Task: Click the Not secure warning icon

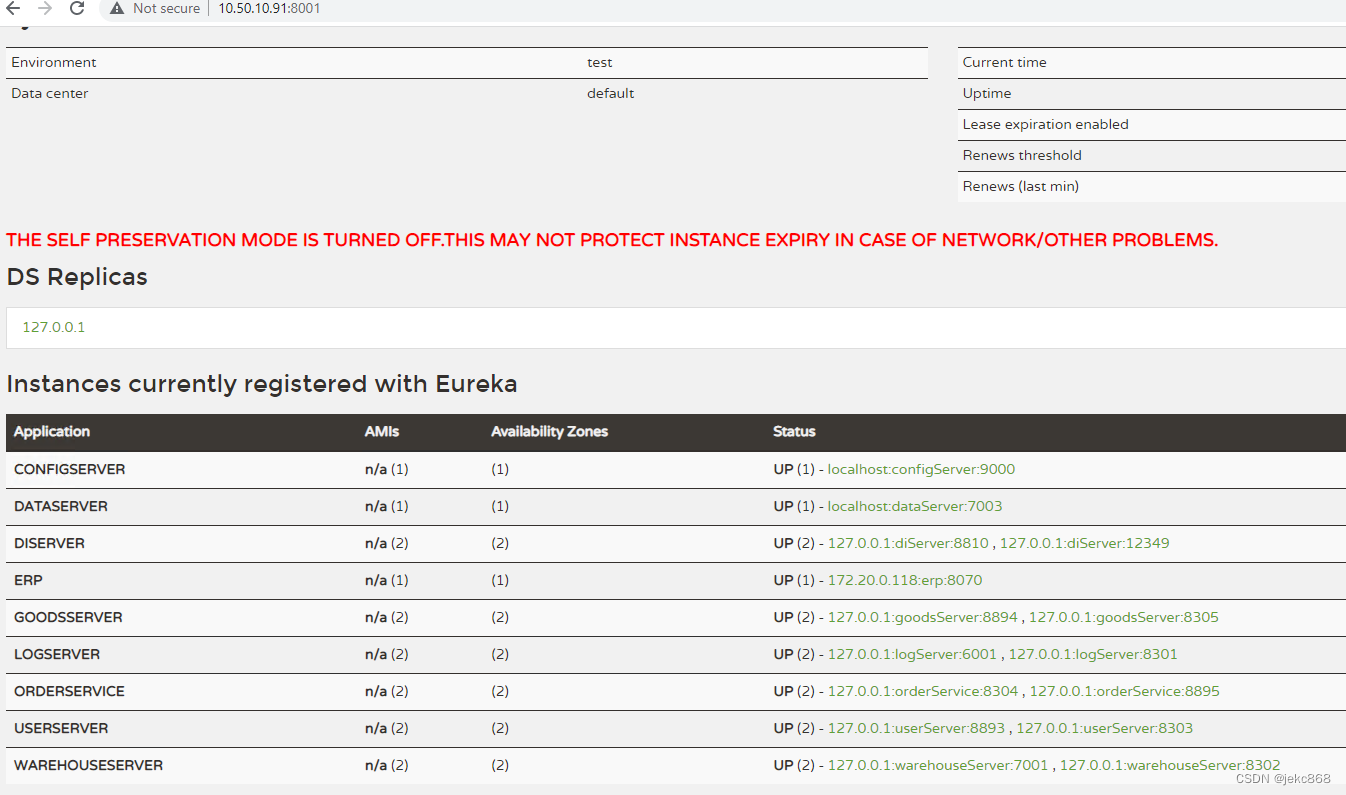Action: click(x=117, y=8)
